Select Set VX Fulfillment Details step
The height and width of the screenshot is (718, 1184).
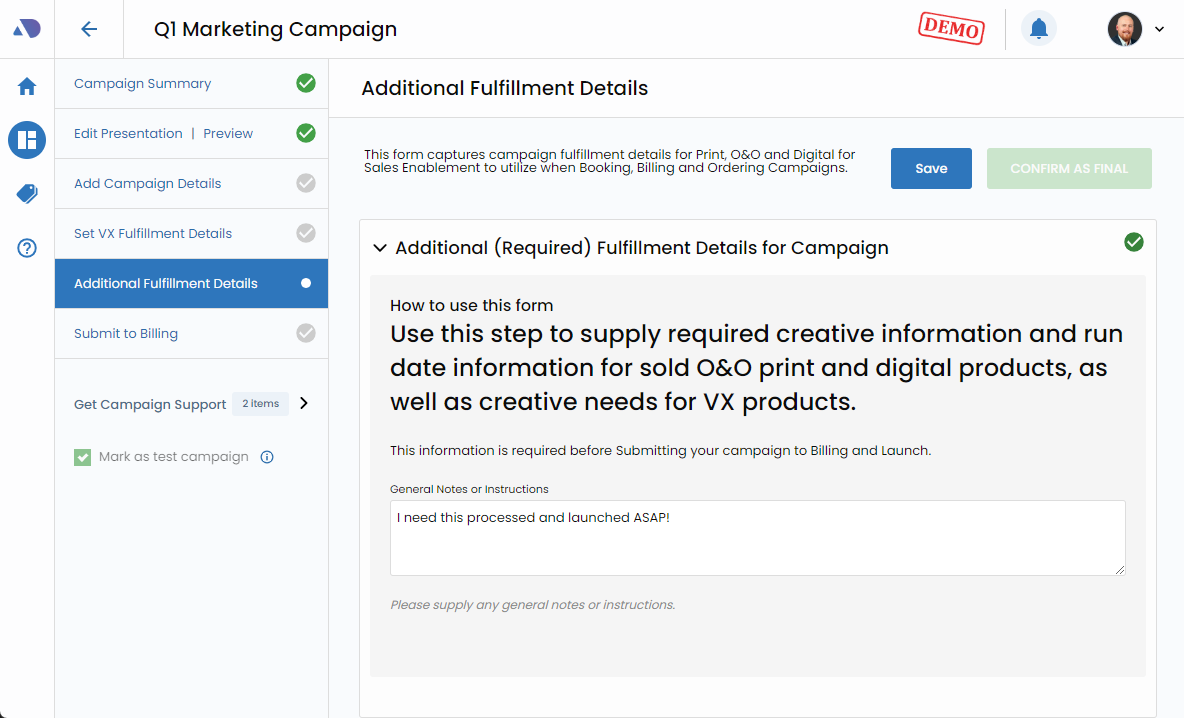click(152, 234)
